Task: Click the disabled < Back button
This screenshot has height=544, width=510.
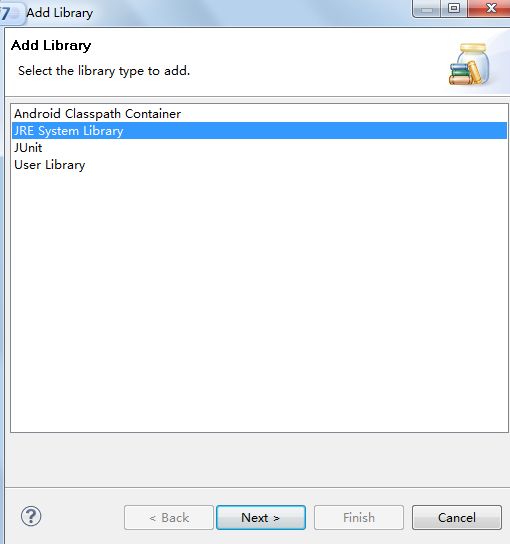Action: [x=169, y=517]
